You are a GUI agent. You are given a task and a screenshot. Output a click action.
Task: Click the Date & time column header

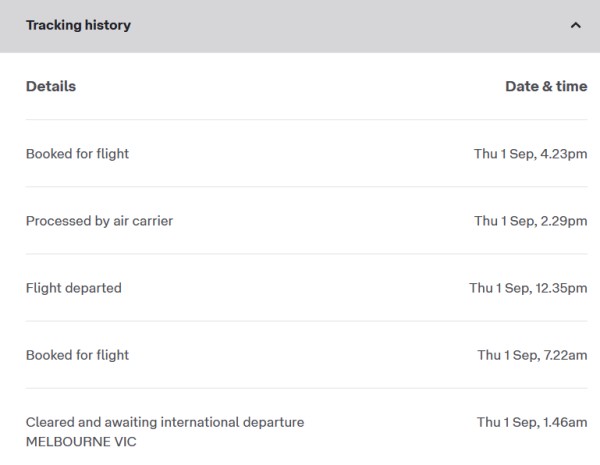click(x=546, y=86)
